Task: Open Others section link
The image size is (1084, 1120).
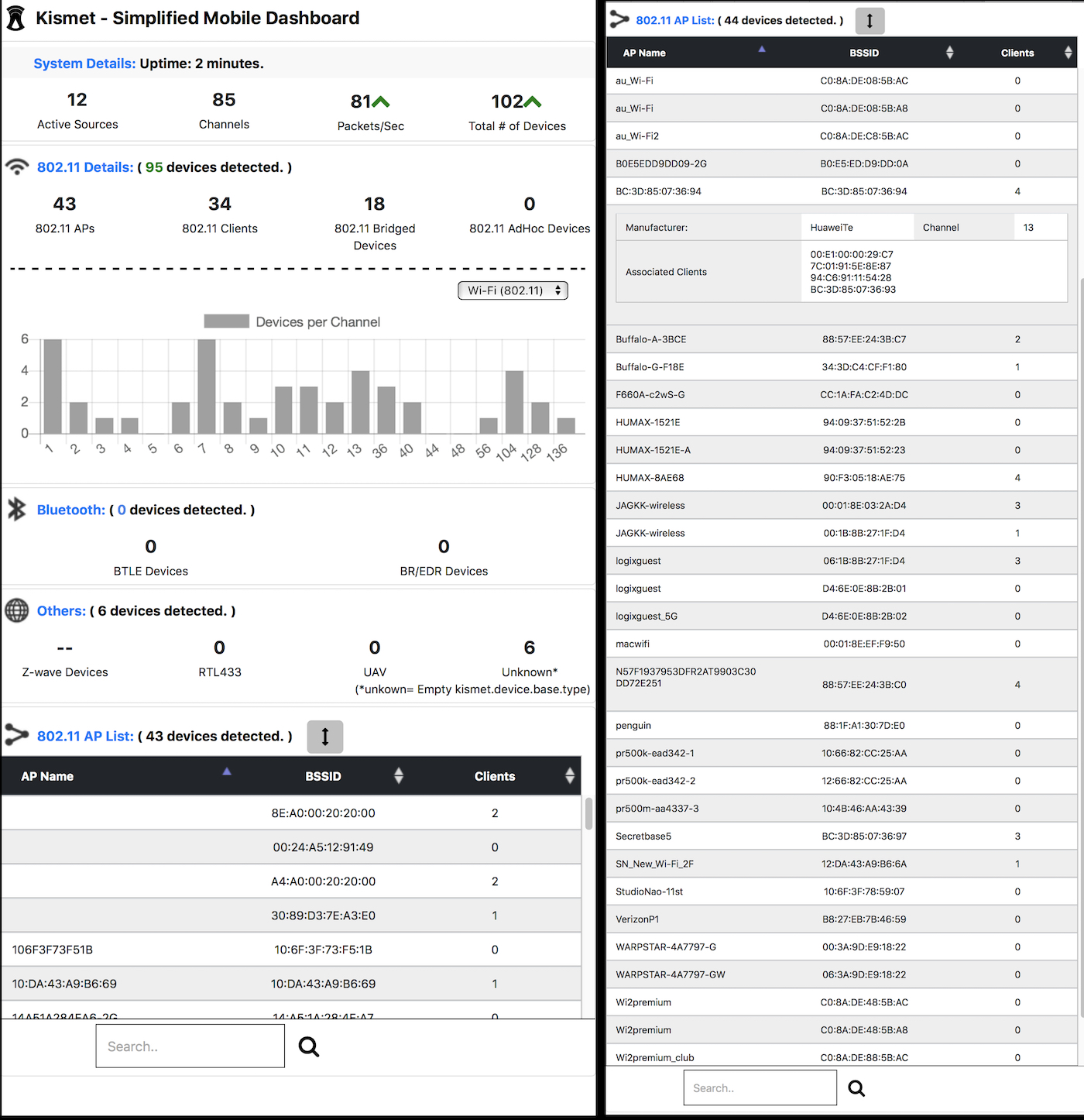Action: point(61,611)
